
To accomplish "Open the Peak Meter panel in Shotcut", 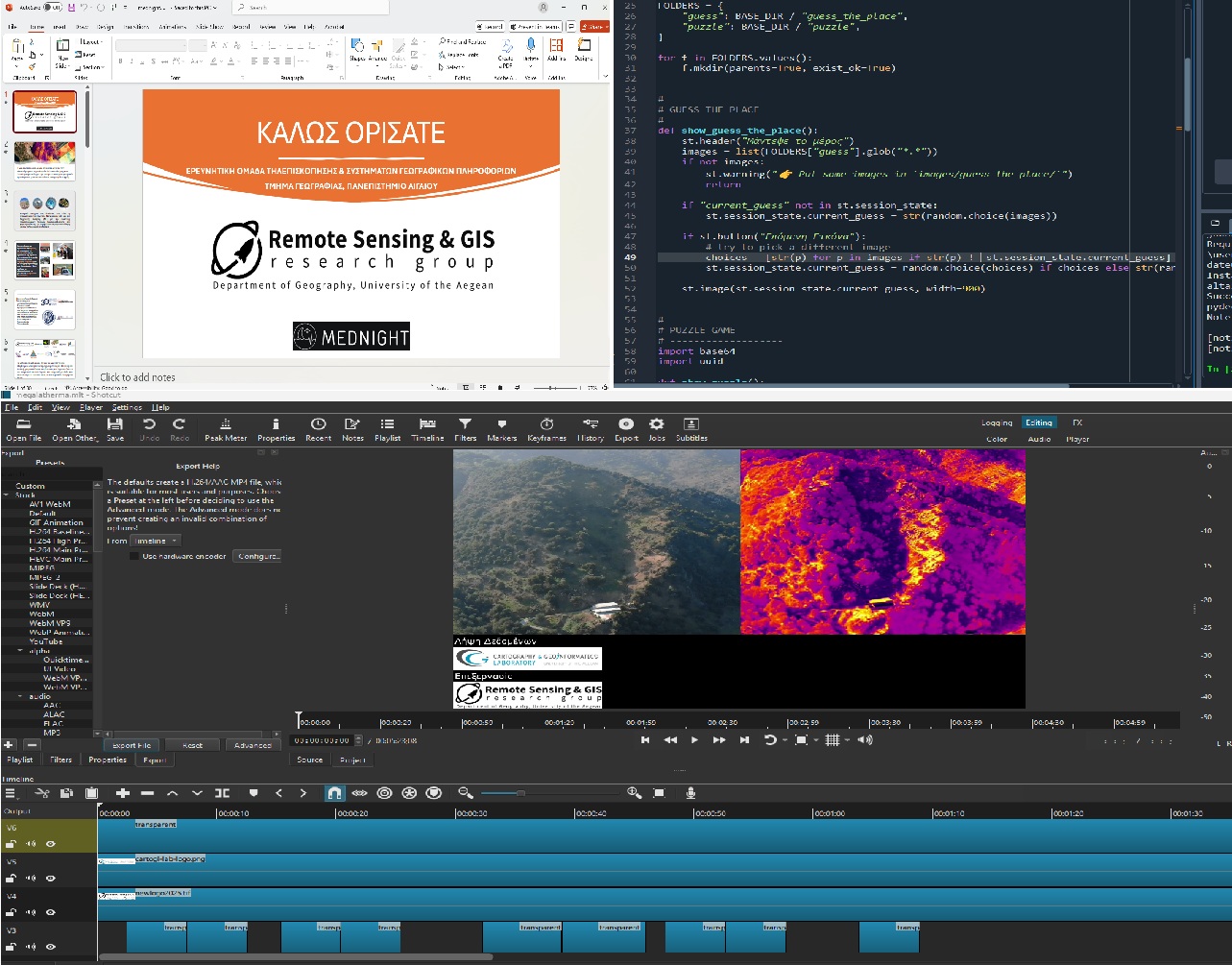I will [226, 429].
